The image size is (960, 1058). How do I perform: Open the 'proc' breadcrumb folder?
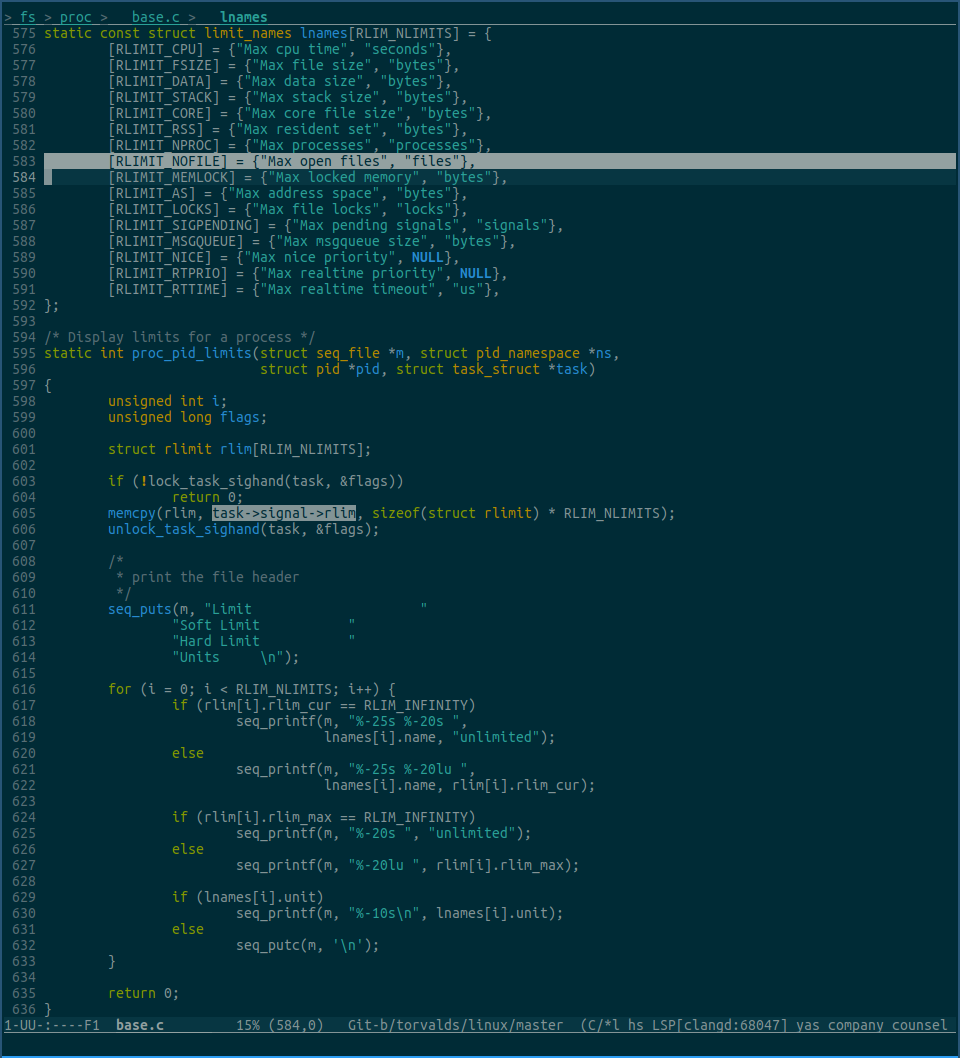pos(75,17)
